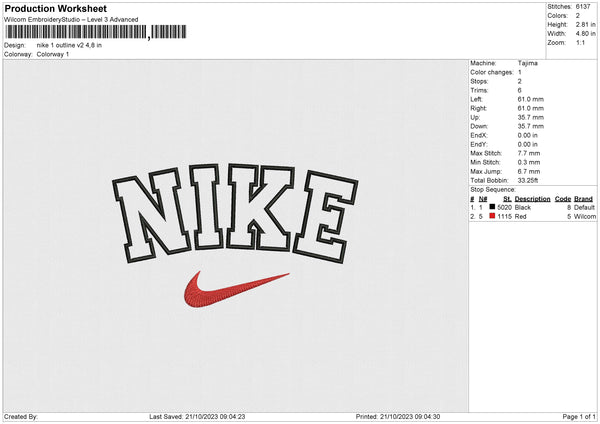Click 'Wilcom EmbroideryStudio – Level 3 Advanced' text

point(71,20)
